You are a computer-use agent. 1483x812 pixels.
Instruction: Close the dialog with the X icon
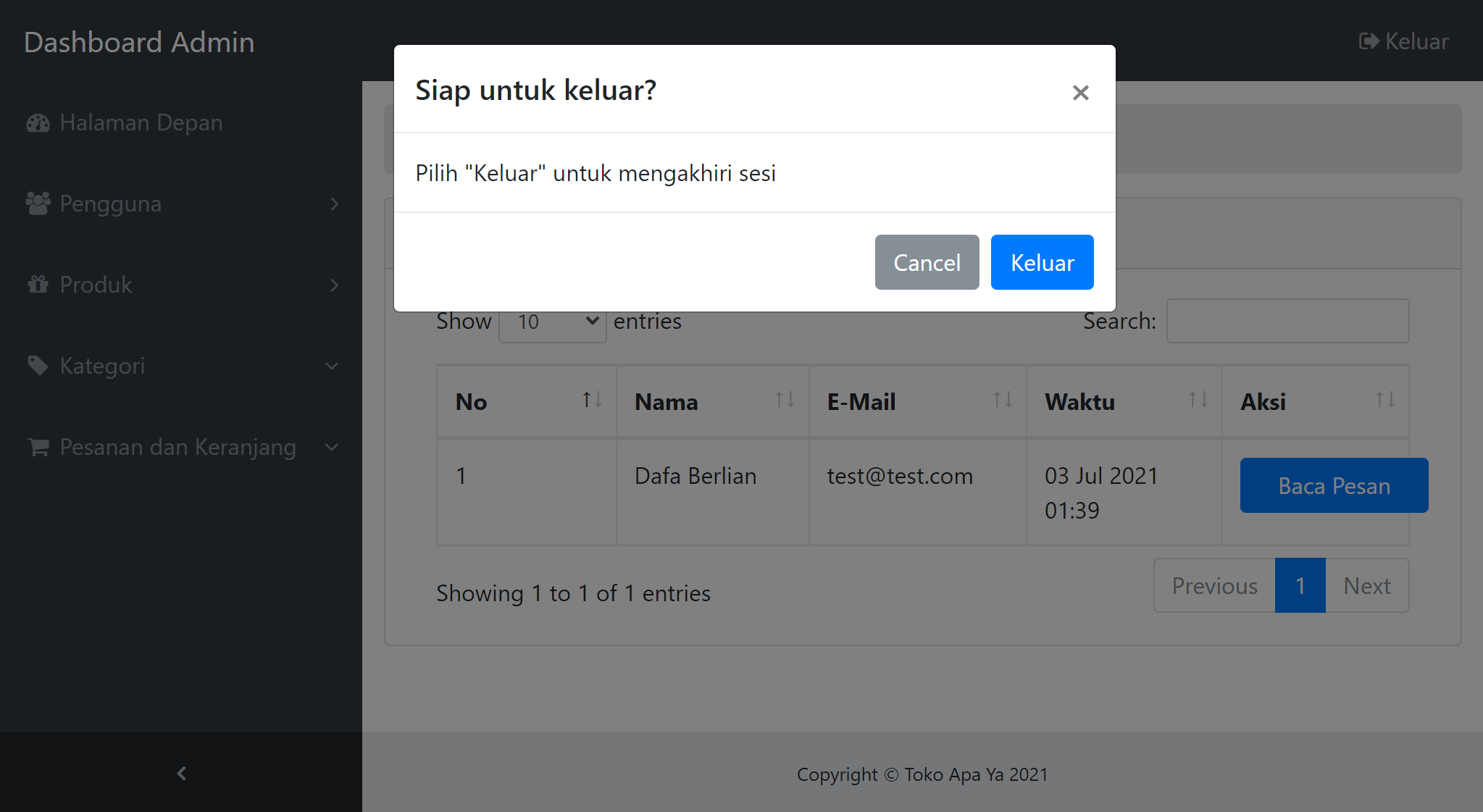[1080, 93]
